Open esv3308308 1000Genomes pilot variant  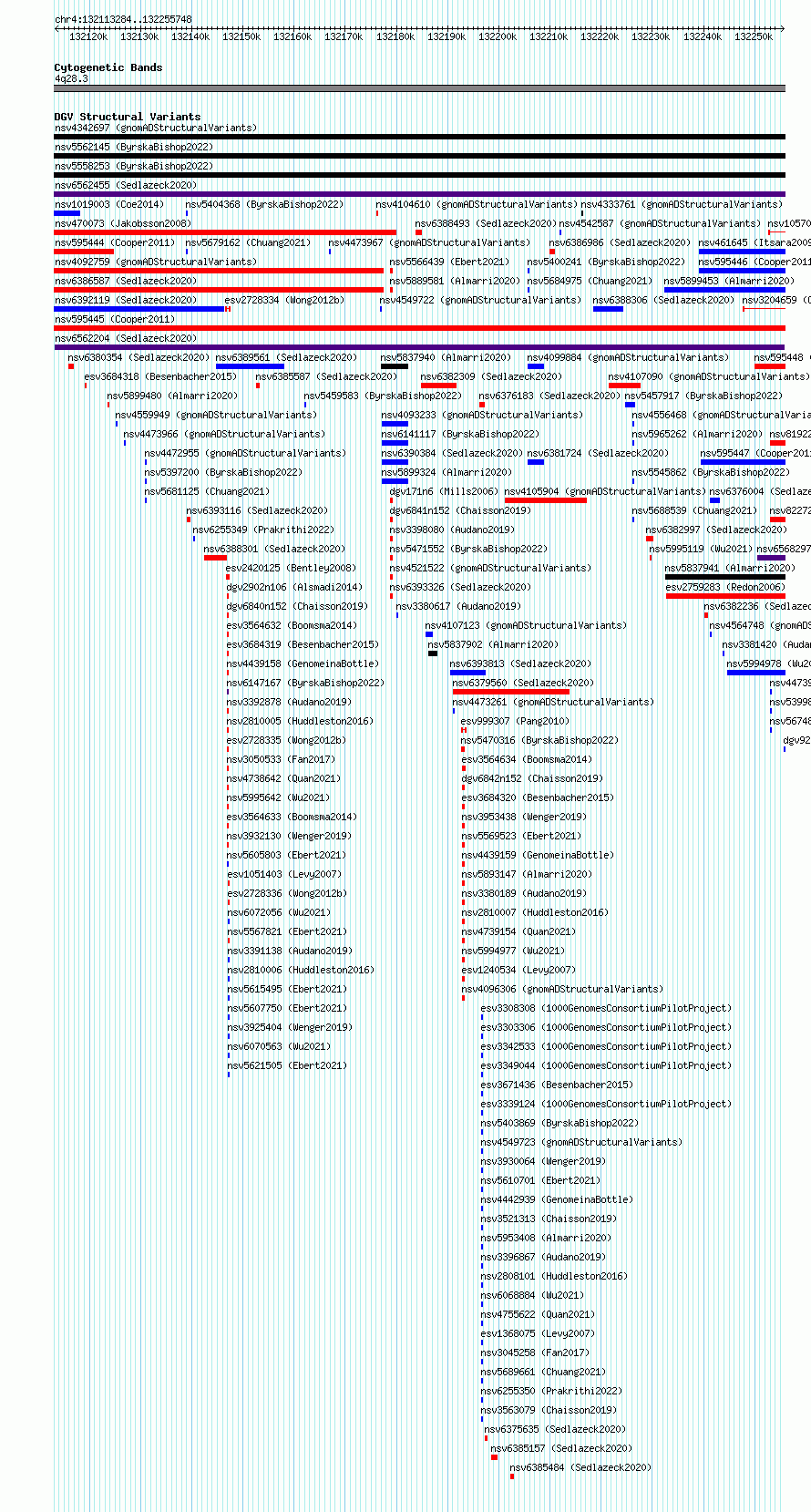[606, 1008]
